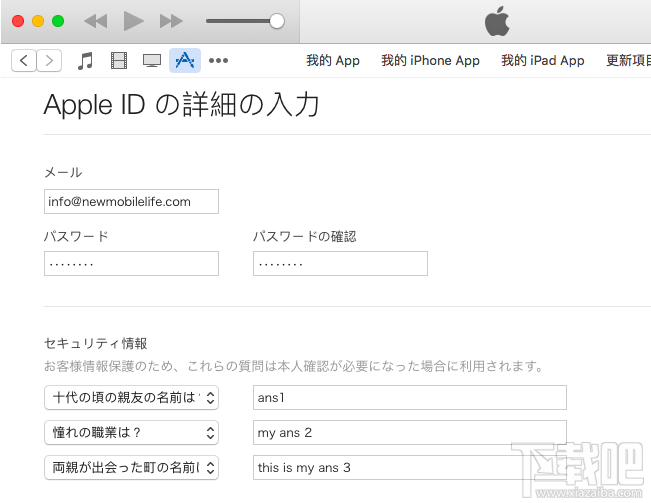This screenshot has width=651, height=503.
Task: Click the Apple ID の詳細の入力 heading
Action: pyautogui.click(x=181, y=105)
